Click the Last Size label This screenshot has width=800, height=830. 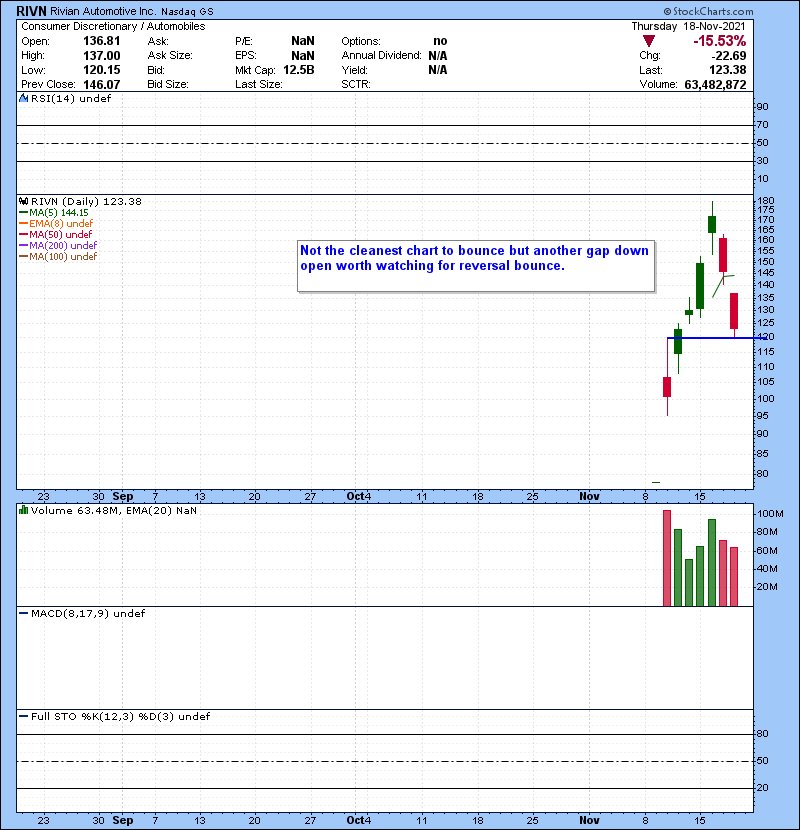point(259,85)
